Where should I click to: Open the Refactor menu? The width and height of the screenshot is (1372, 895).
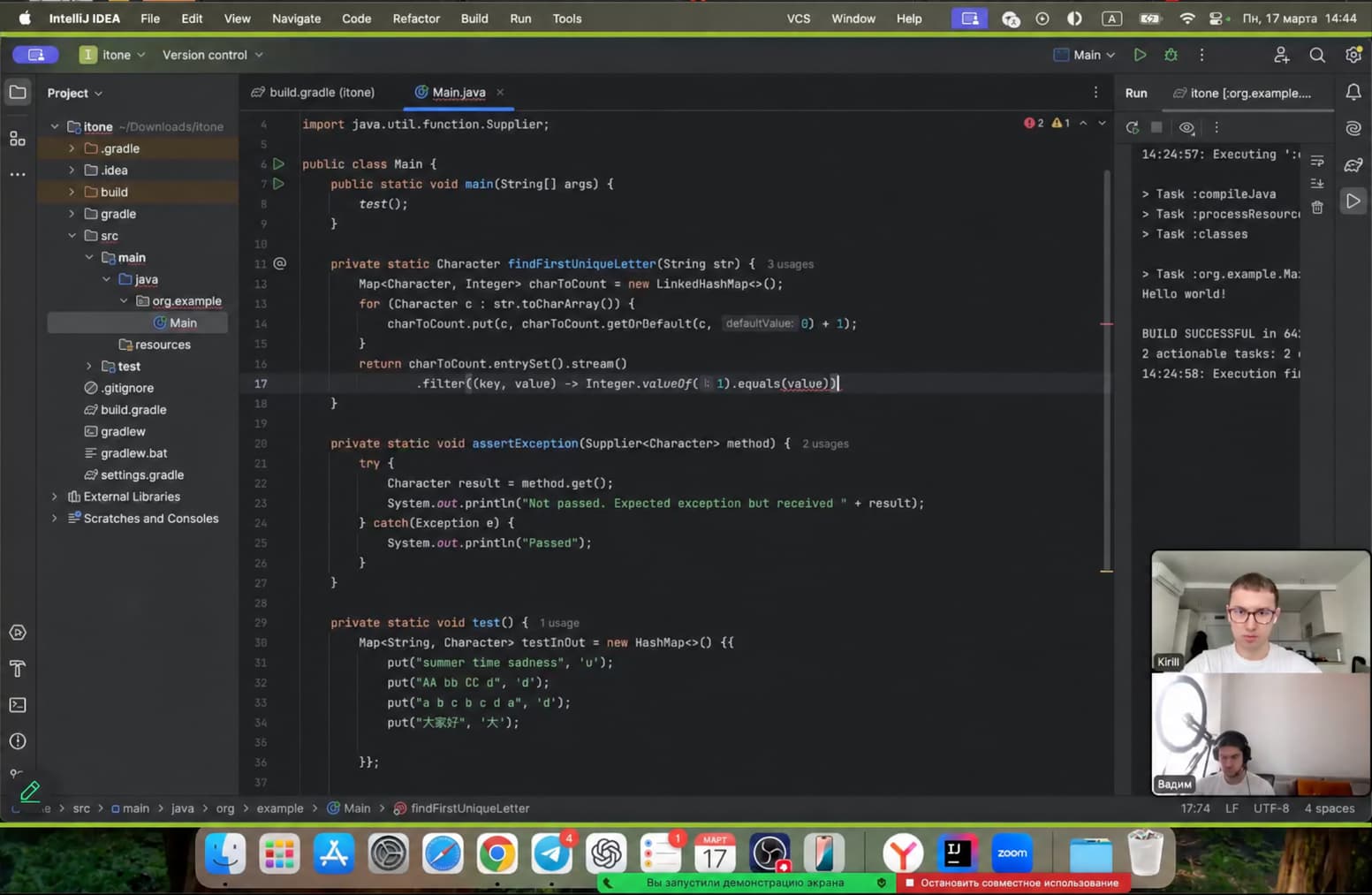point(416,19)
